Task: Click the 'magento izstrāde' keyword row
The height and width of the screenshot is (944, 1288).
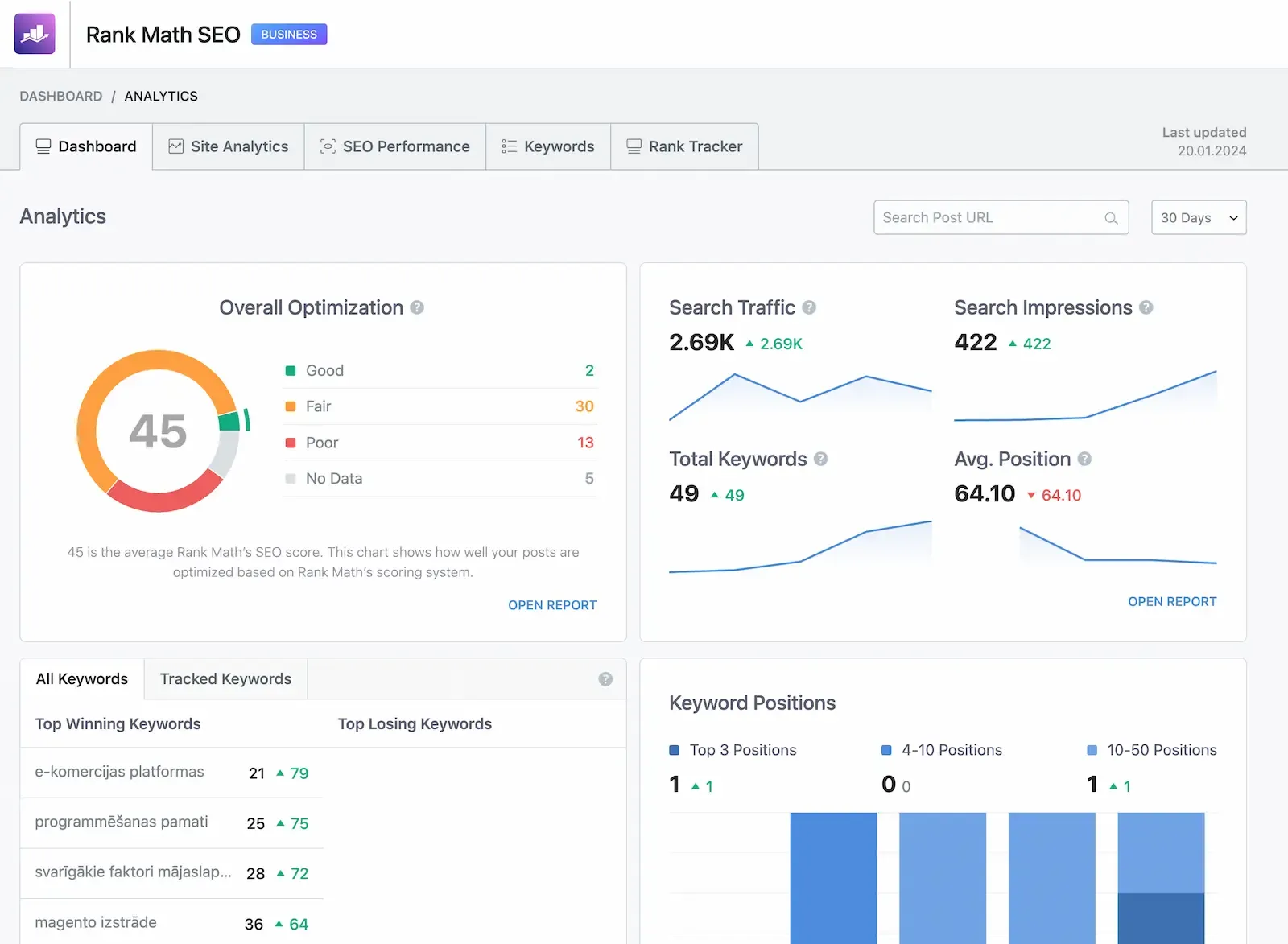Action: tap(171, 923)
